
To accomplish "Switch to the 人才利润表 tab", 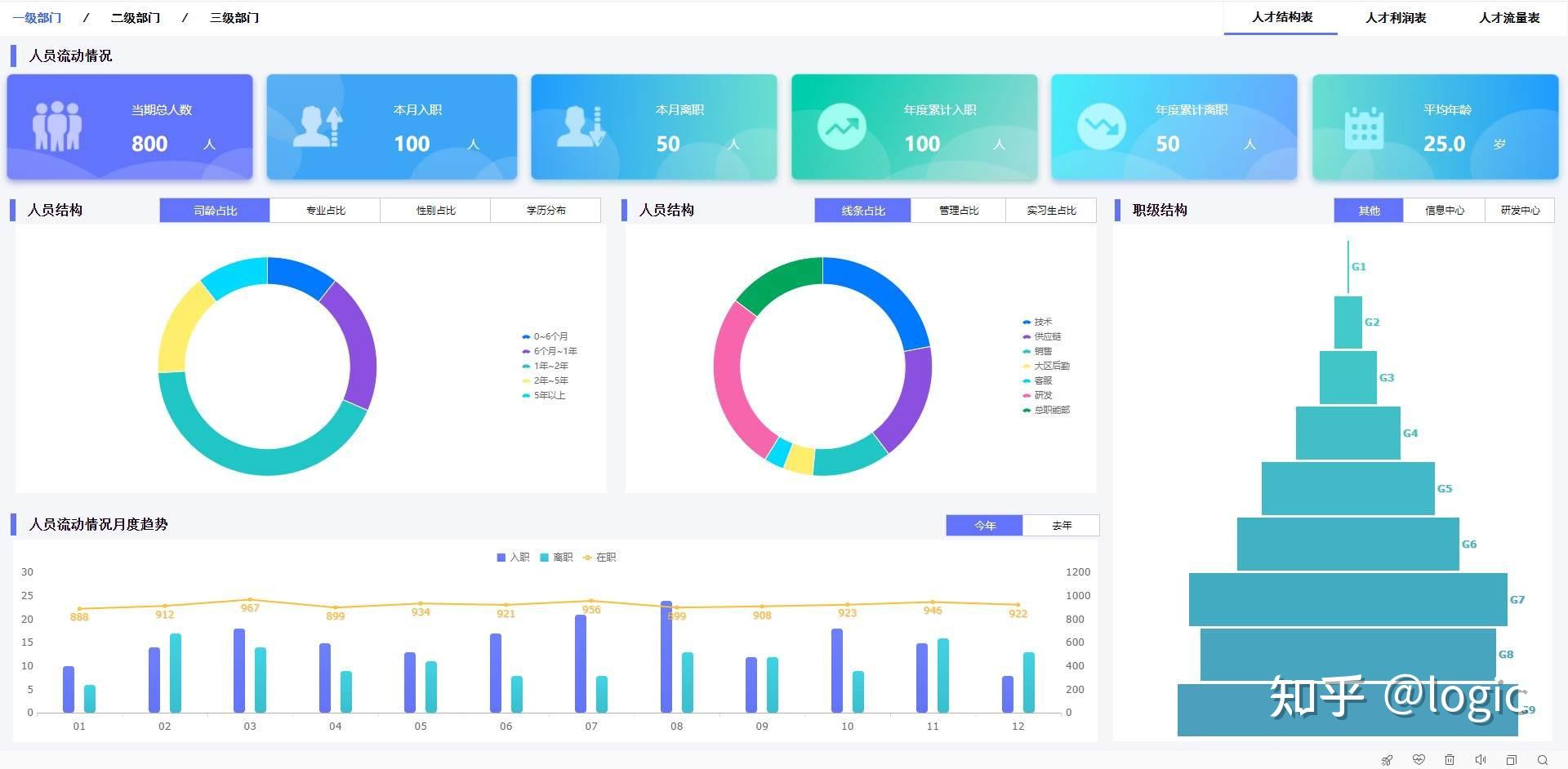I will pos(1396,18).
